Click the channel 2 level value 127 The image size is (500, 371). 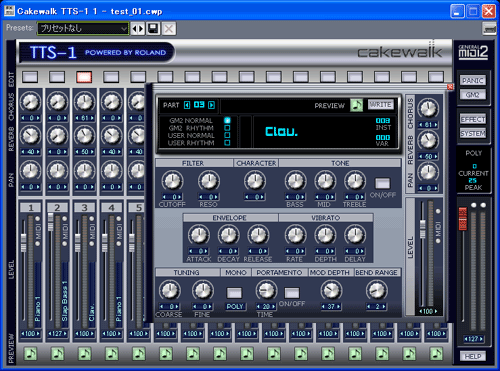point(57,334)
